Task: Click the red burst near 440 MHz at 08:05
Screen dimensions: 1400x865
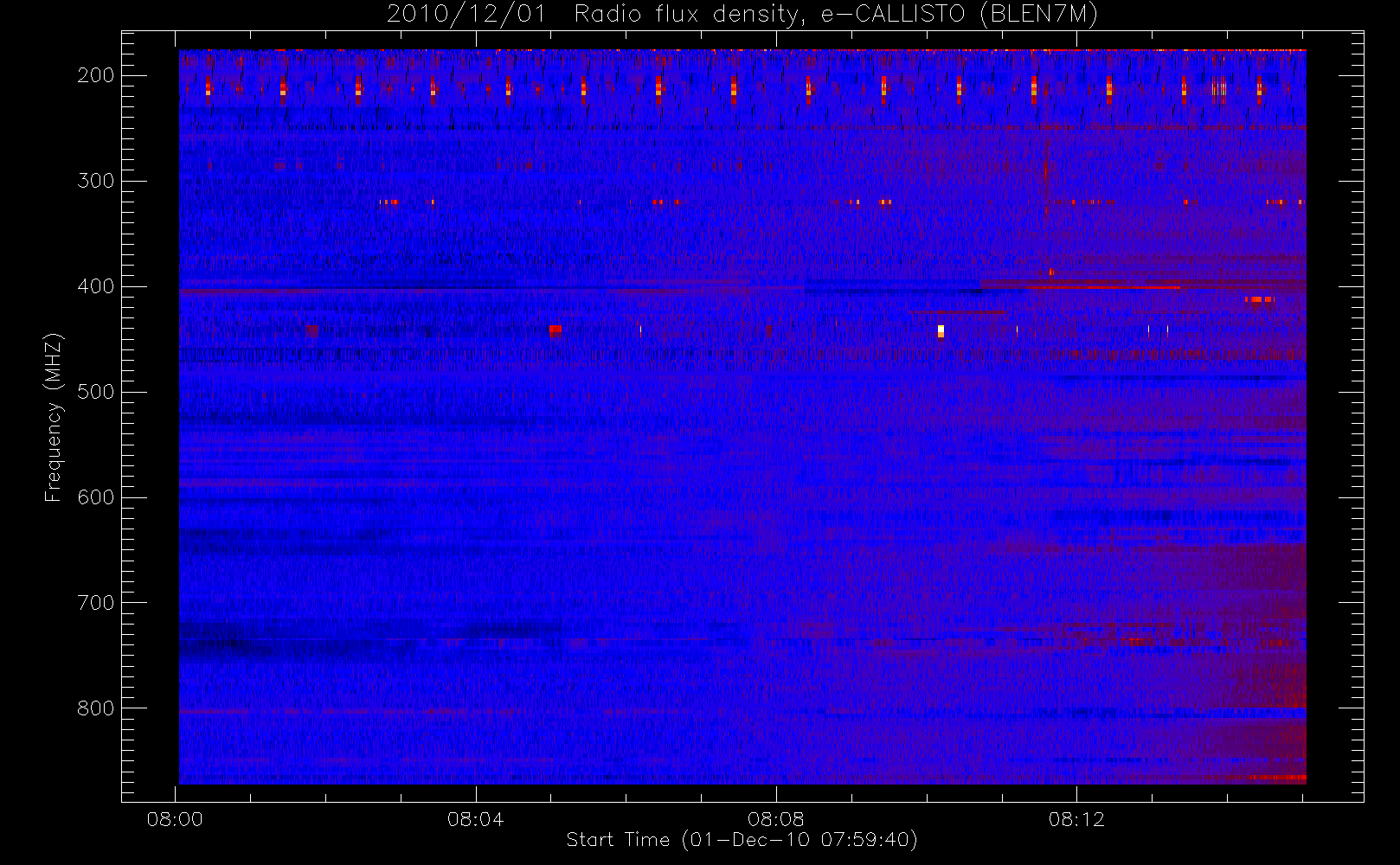Action: tap(556, 330)
